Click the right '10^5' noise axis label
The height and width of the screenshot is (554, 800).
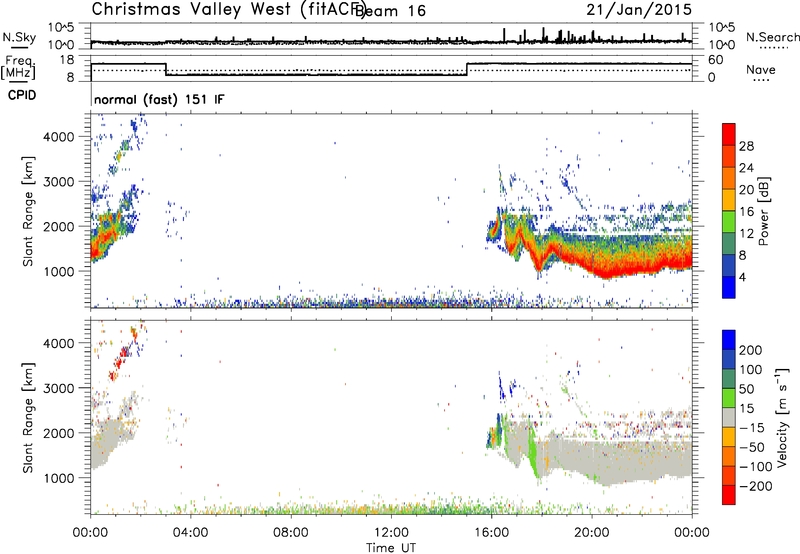tap(722, 28)
